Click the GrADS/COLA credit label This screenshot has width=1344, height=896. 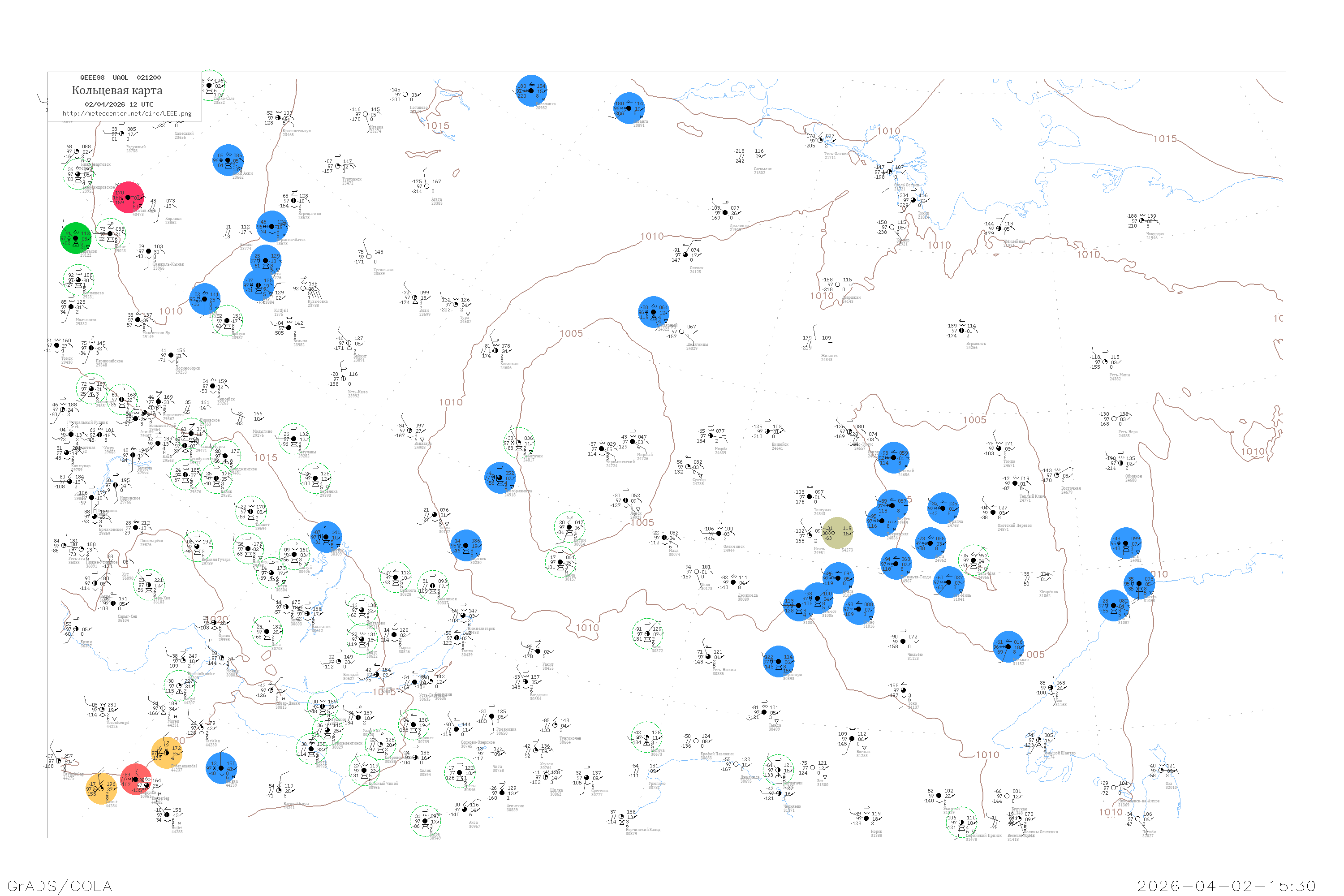pos(60,886)
